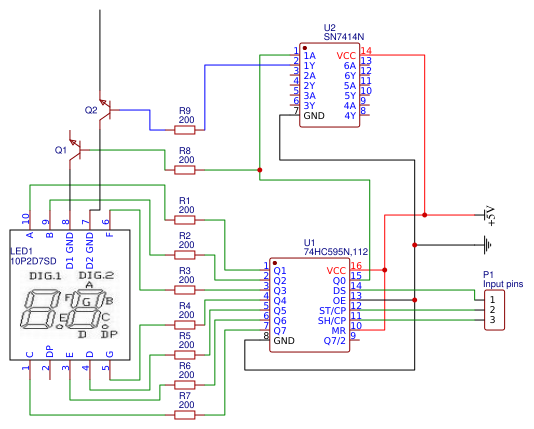Click the D2 GND pin label

point(89,251)
